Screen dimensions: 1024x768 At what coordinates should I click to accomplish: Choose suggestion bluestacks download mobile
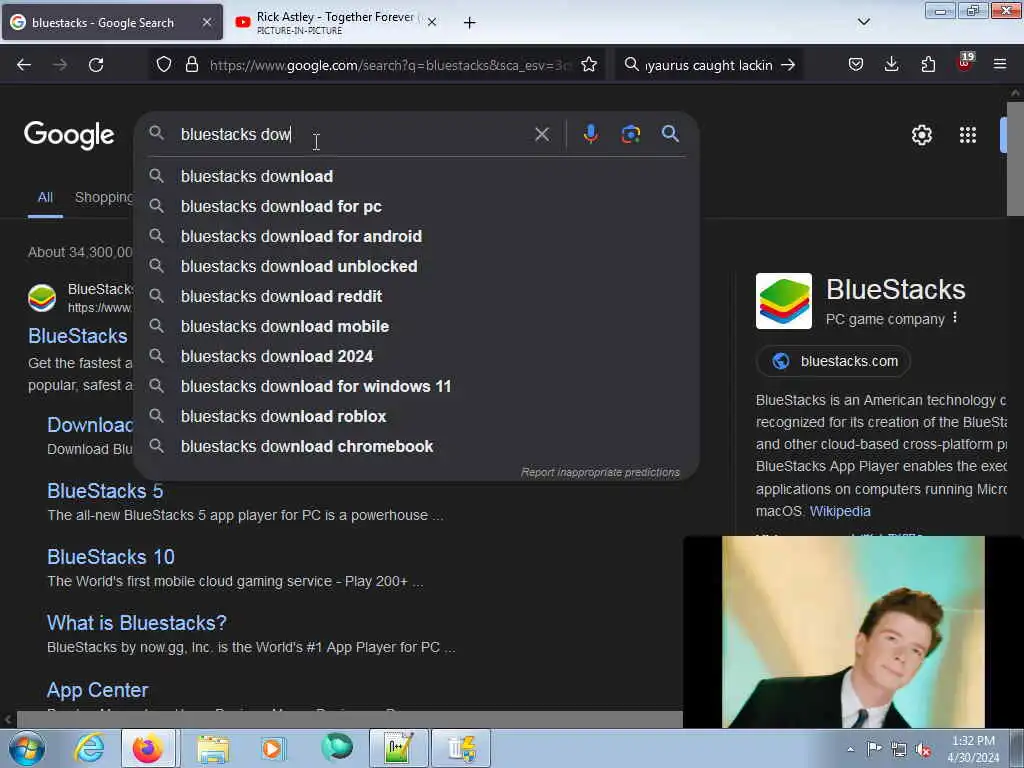pyautogui.click(x=417, y=327)
